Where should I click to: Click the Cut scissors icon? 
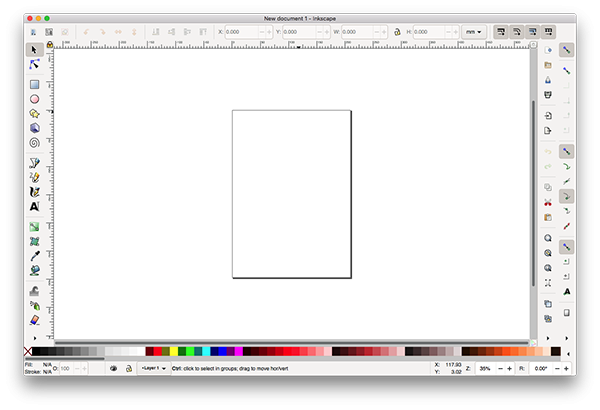tap(548, 203)
